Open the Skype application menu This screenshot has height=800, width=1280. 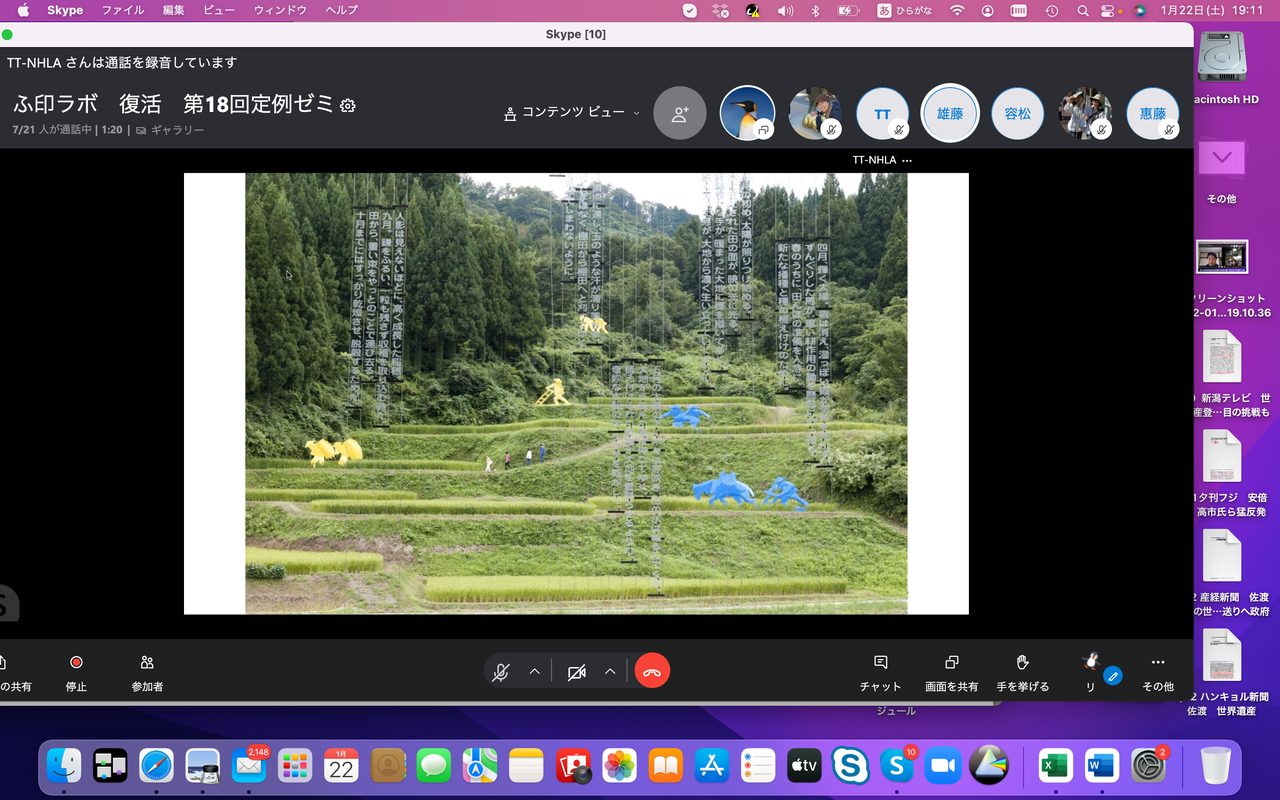[65, 10]
